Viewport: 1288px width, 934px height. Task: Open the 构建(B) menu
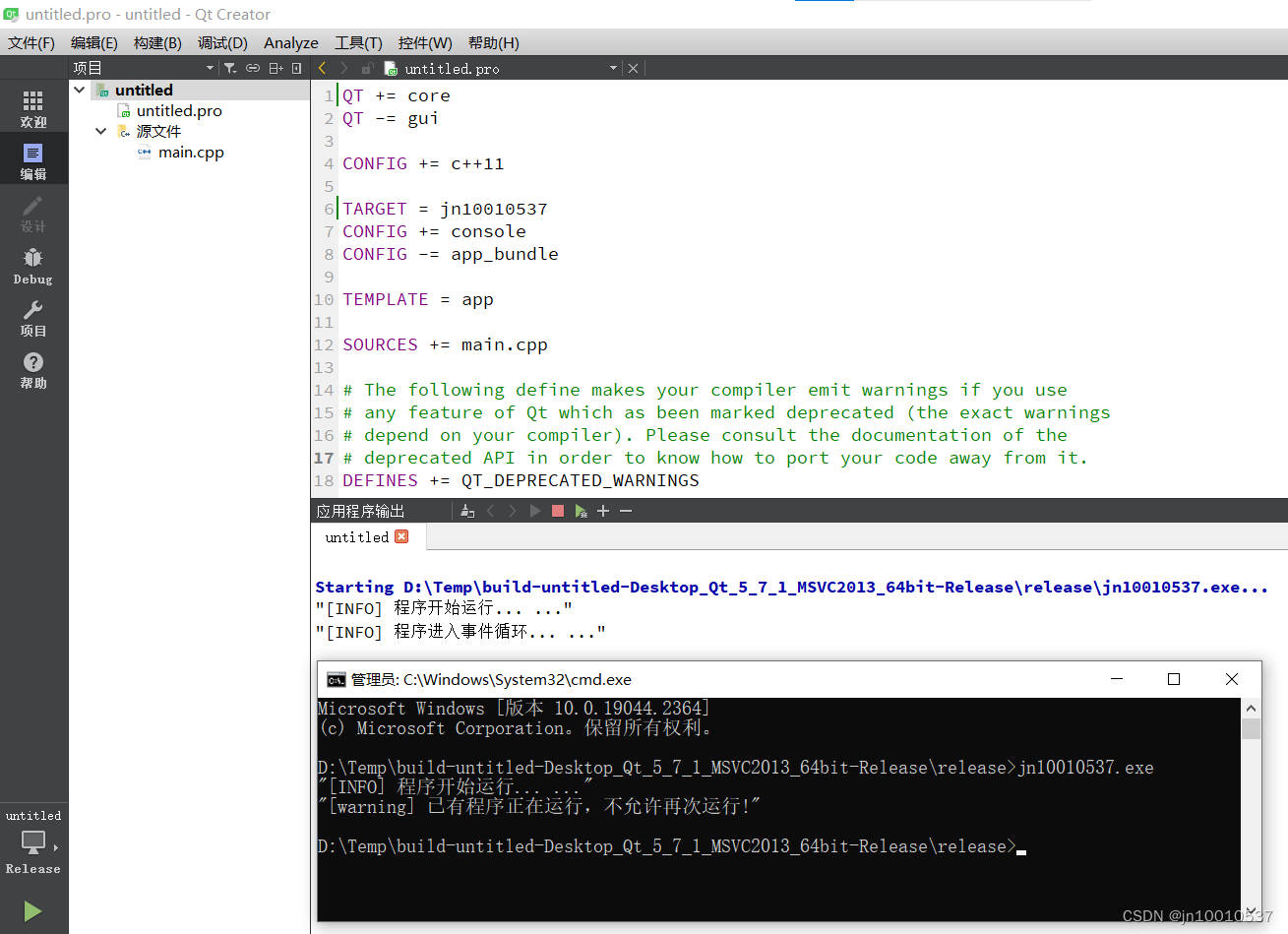pyautogui.click(x=157, y=42)
